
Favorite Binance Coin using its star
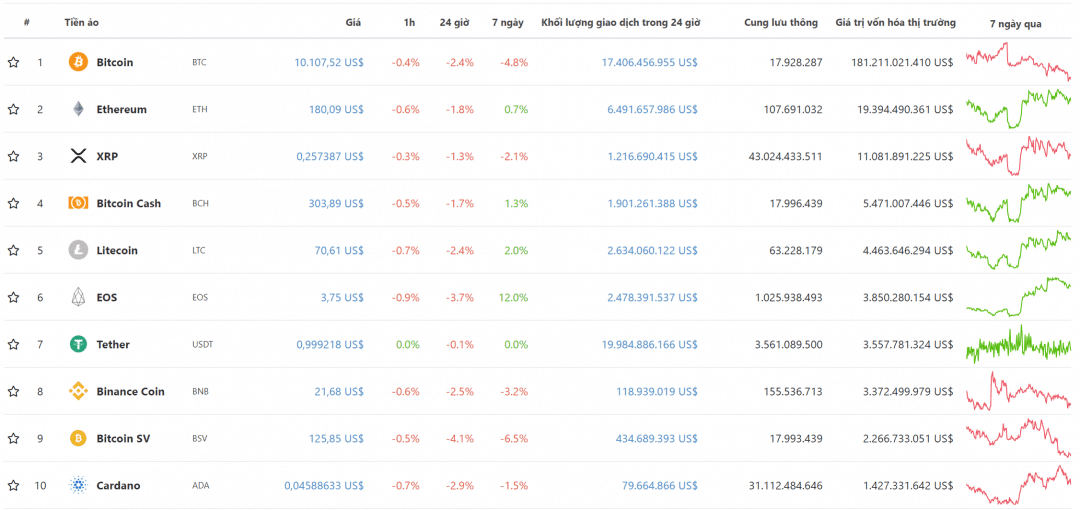pos(13,391)
